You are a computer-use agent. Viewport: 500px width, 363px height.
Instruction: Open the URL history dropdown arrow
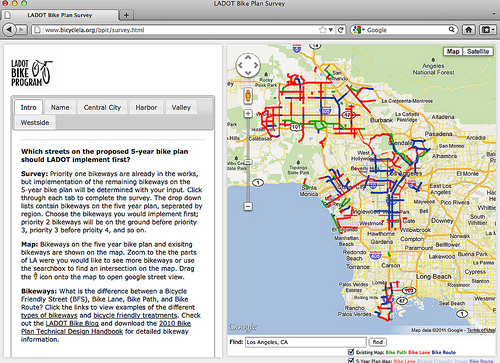pos(331,30)
